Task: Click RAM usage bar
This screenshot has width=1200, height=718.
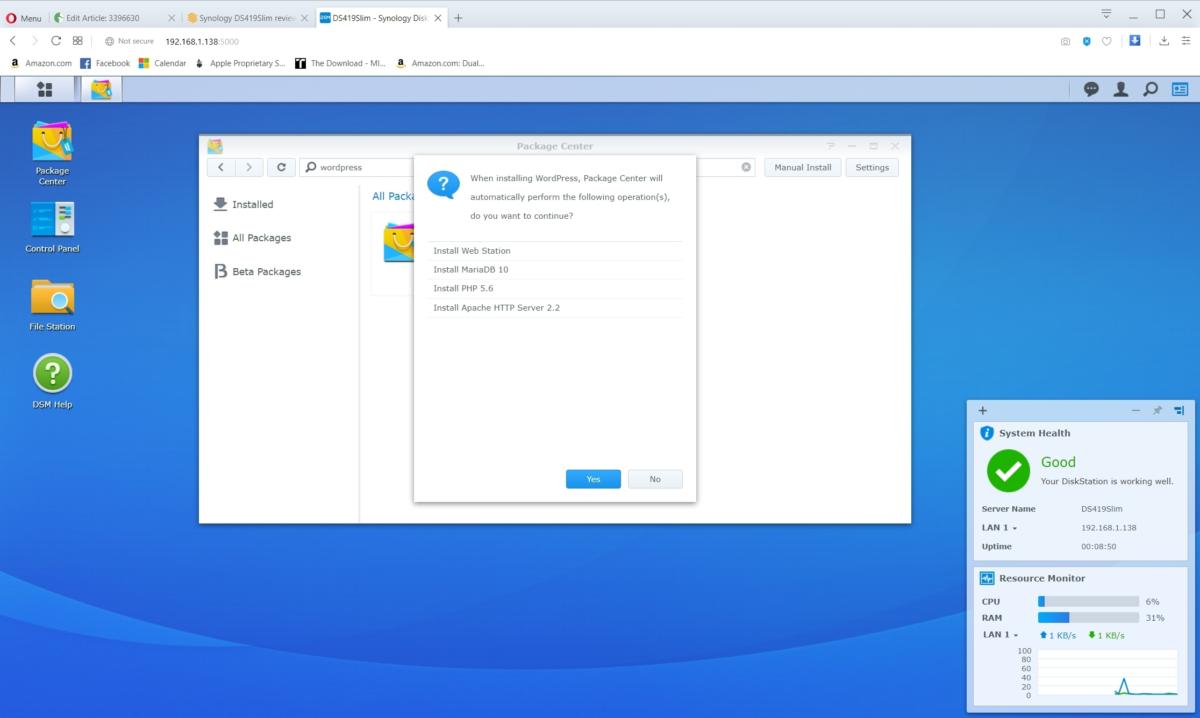Action: 1088,617
